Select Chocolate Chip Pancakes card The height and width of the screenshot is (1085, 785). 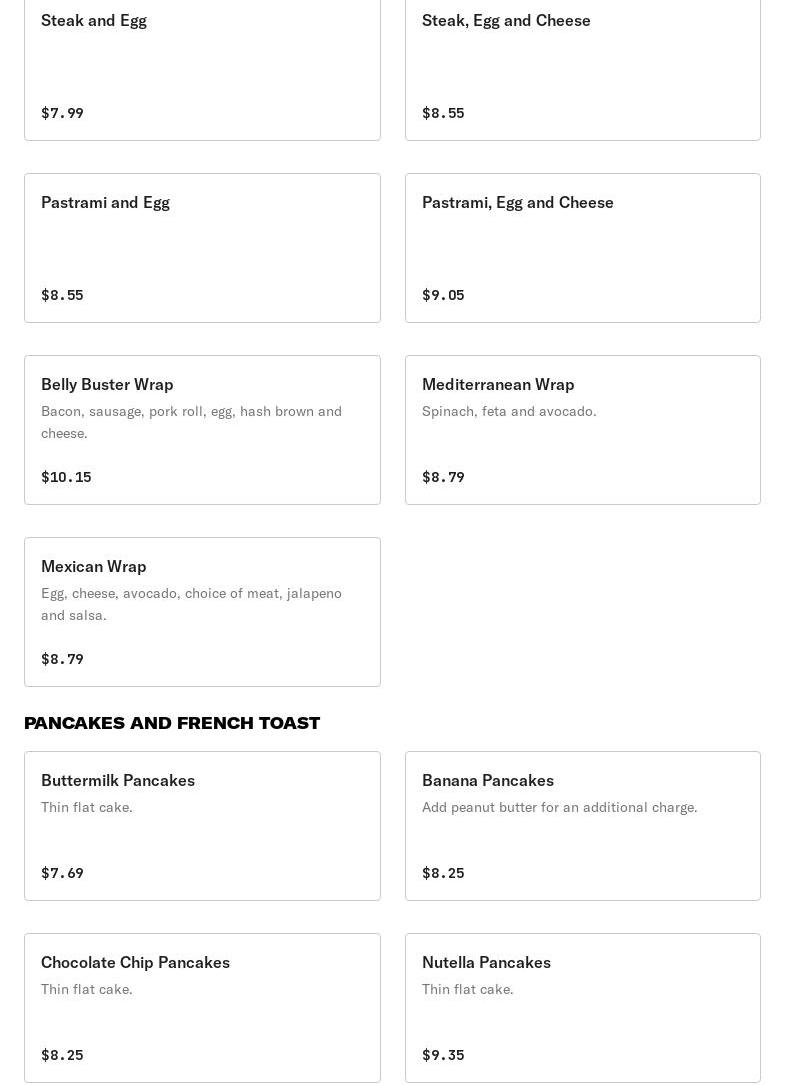[x=202, y=1008]
